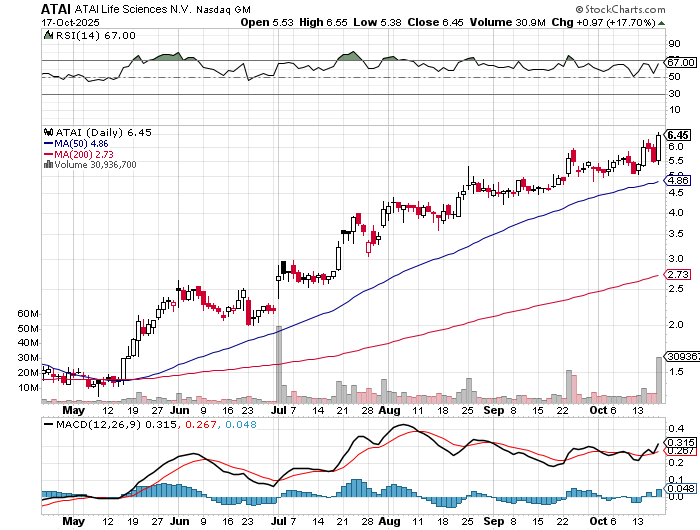Click the latest volume bar on the far right
The height and width of the screenshot is (530, 700).
(x=659, y=380)
